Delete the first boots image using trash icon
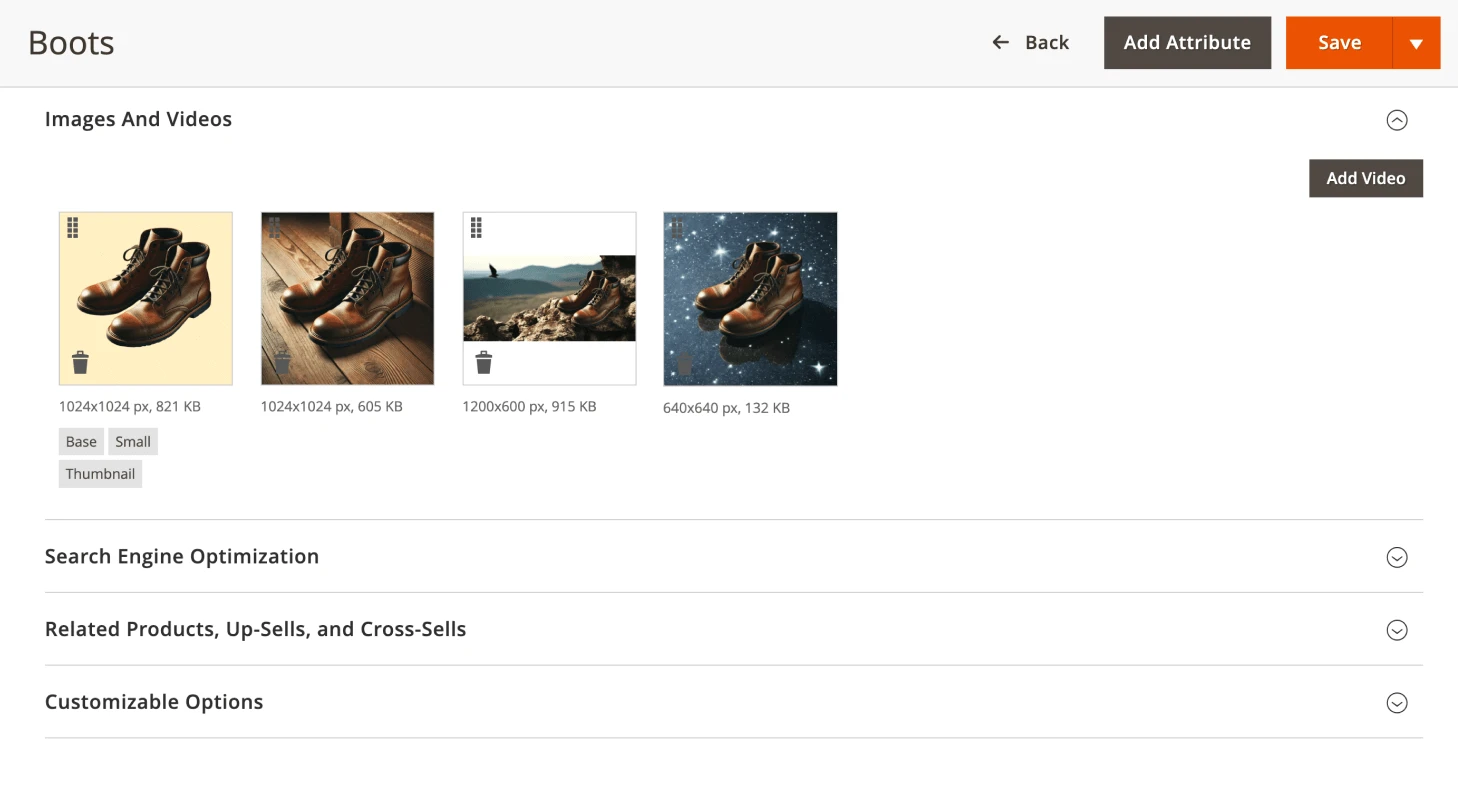The width and height of the screenshot is (1458, 786). click(80, 362)
